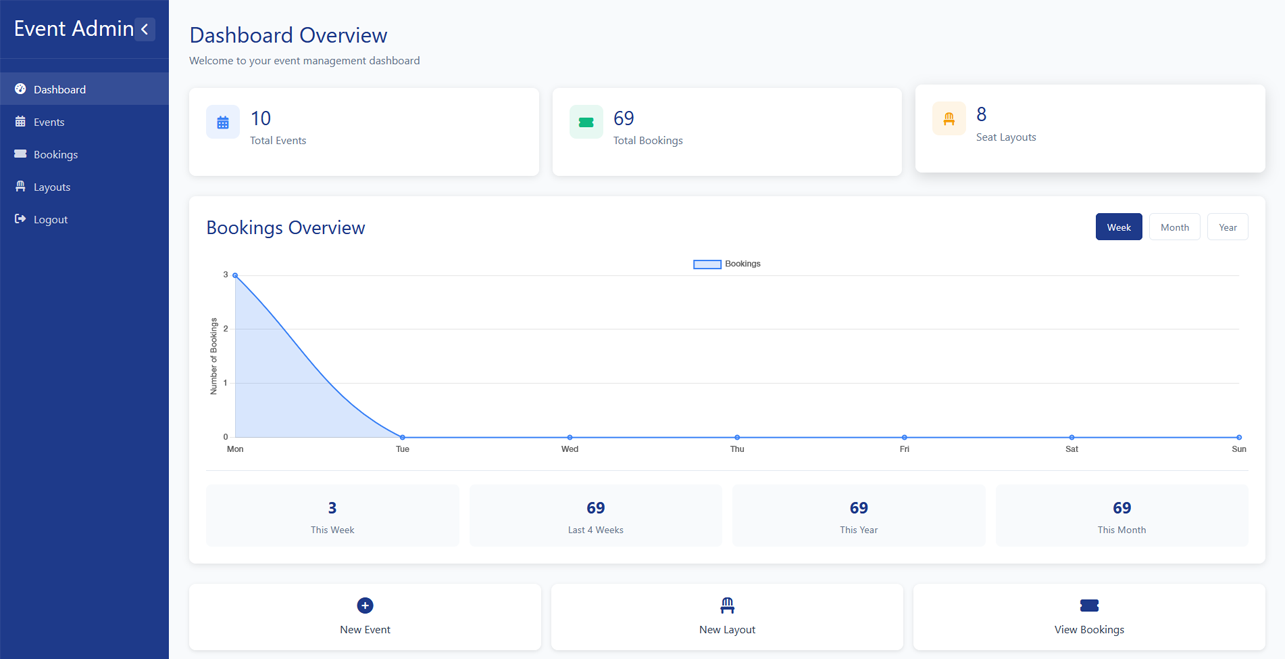Click the blue calendar icon on Total Events

pyautogui.click(x=223, y=122)
